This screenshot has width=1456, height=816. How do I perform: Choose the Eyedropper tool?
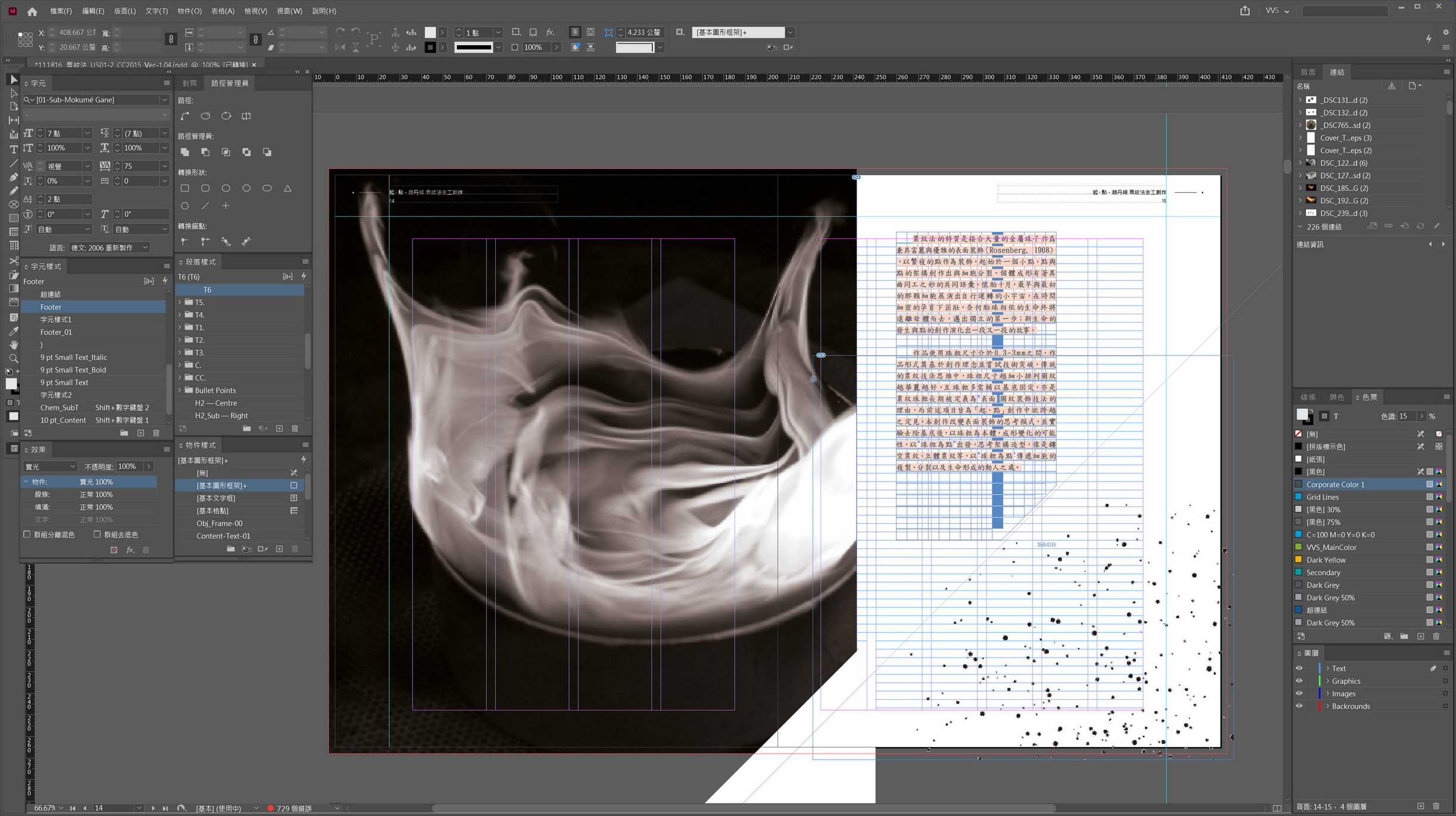click(x=13, y=331)
